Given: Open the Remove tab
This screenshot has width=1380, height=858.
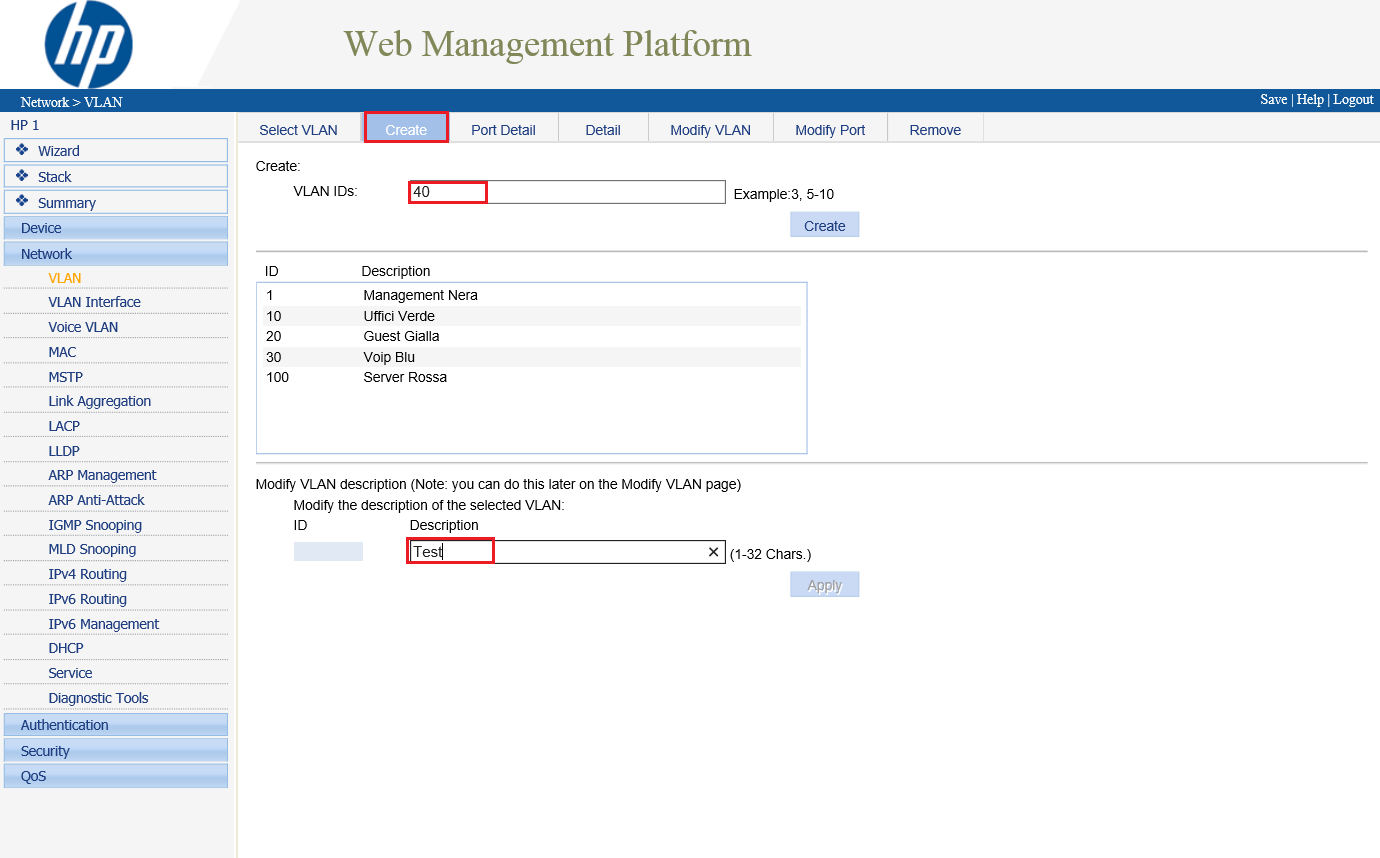Looking at the screenshot, I should click(935, 130).
